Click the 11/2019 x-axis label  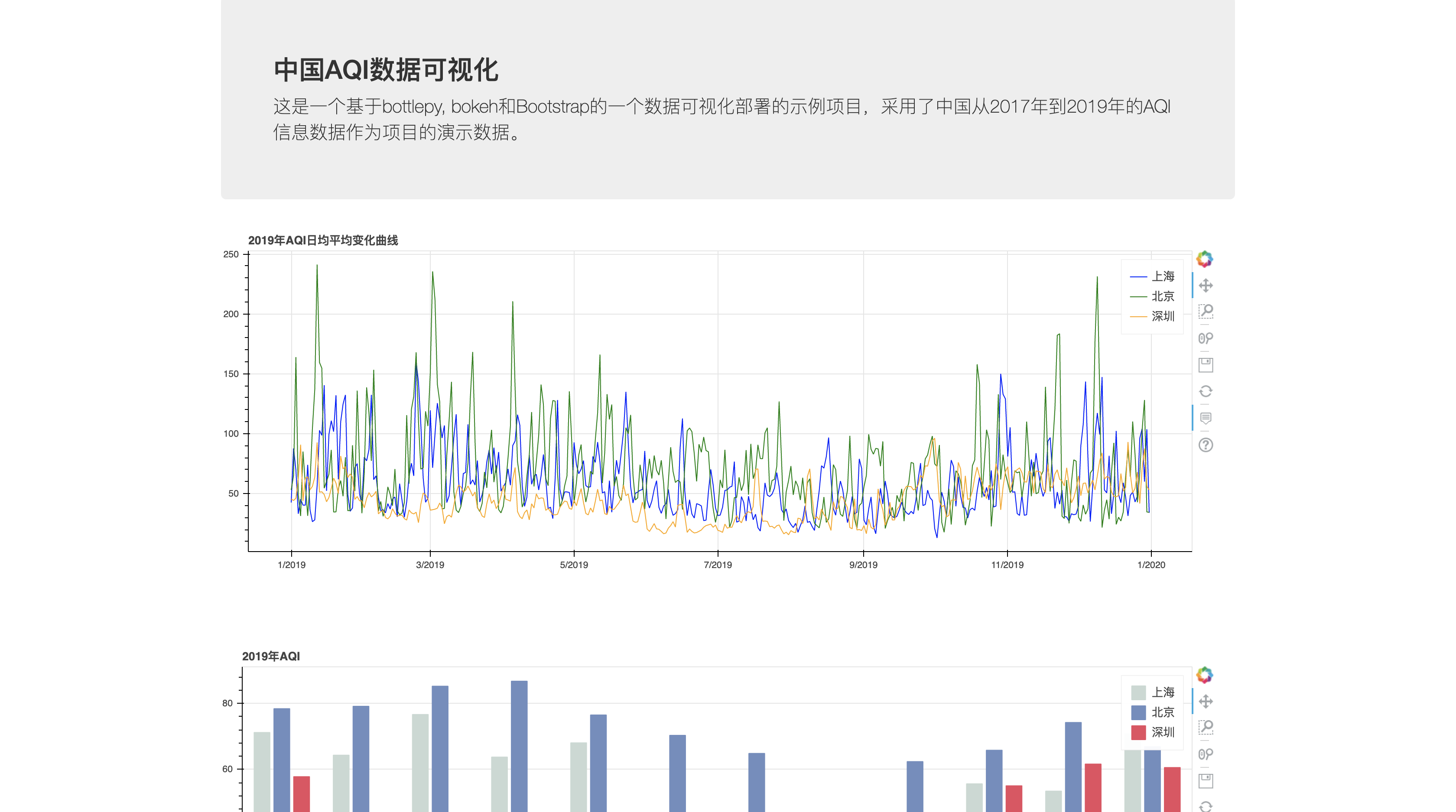[1007, 565]
